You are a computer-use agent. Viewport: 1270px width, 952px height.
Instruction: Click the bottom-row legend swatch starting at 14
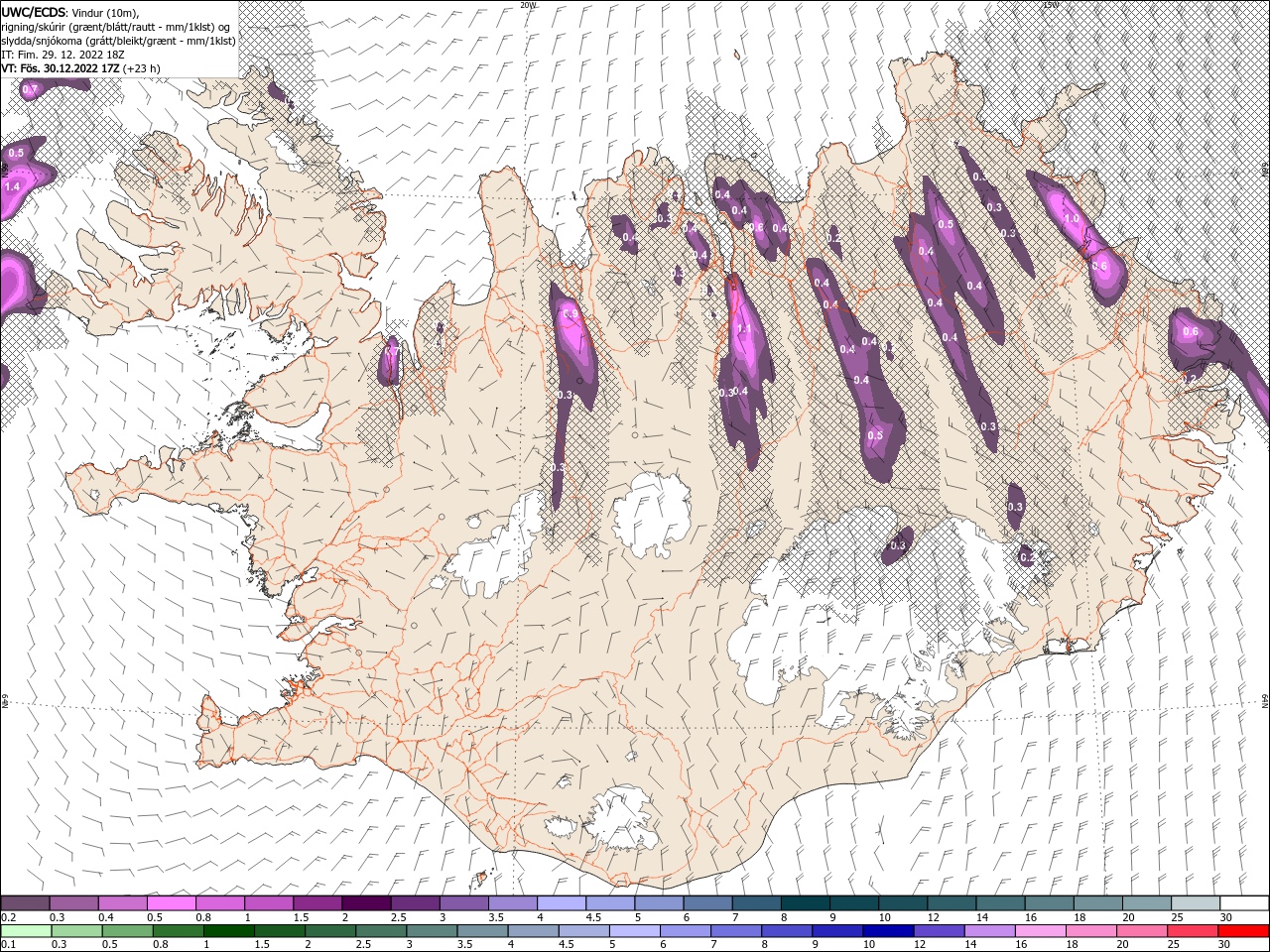[988, 930]
